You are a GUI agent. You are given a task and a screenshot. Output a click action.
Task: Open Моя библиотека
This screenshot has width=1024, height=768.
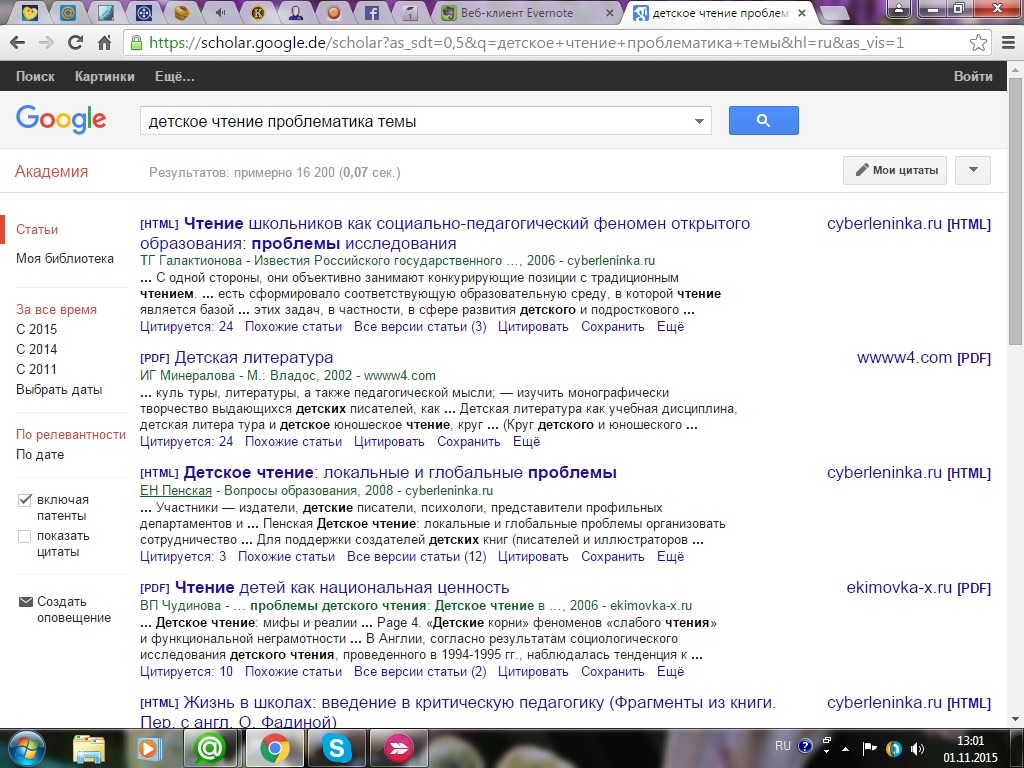tap(65, 259)
